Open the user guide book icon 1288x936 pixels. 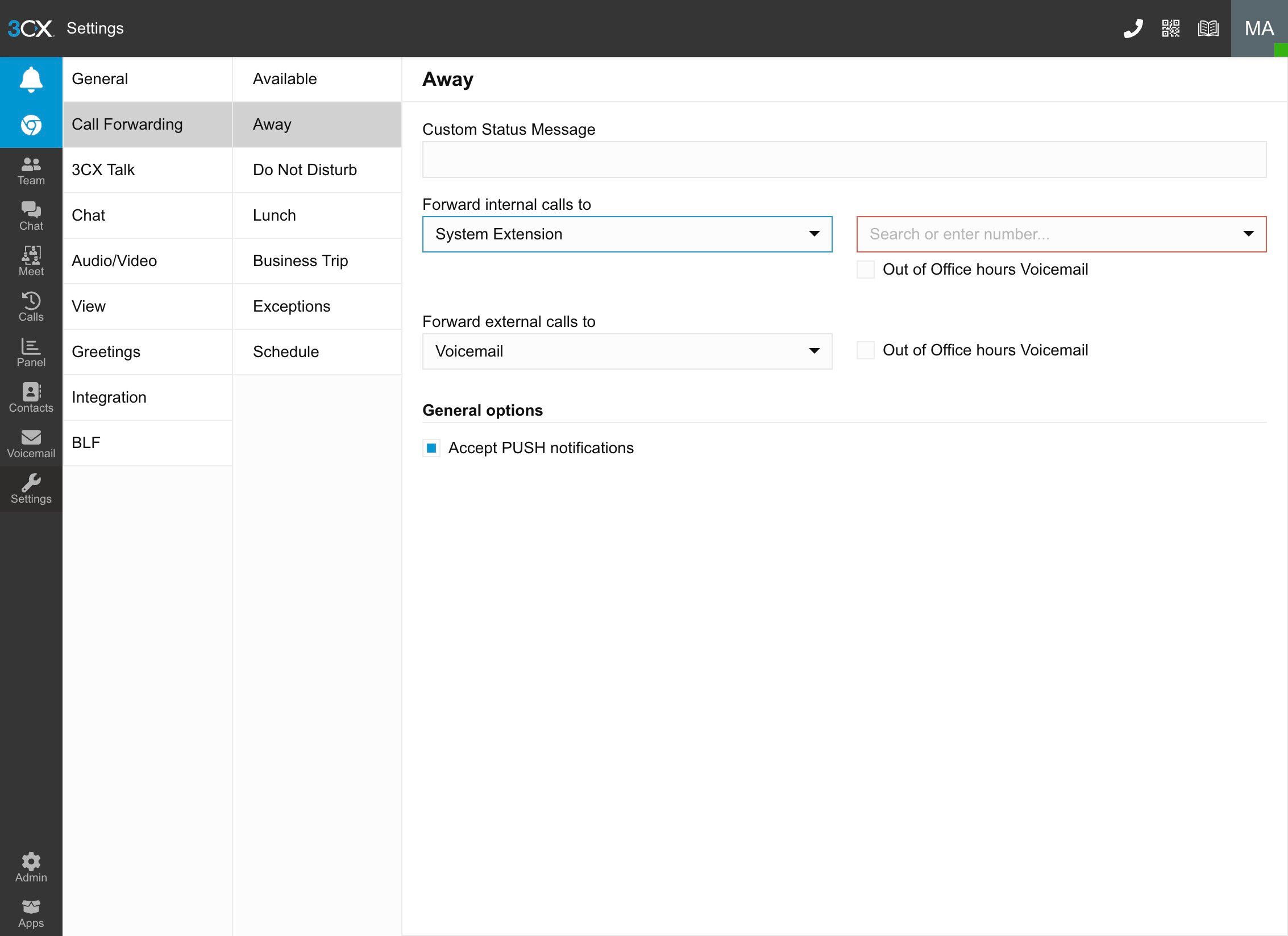tap(1208, 28)
